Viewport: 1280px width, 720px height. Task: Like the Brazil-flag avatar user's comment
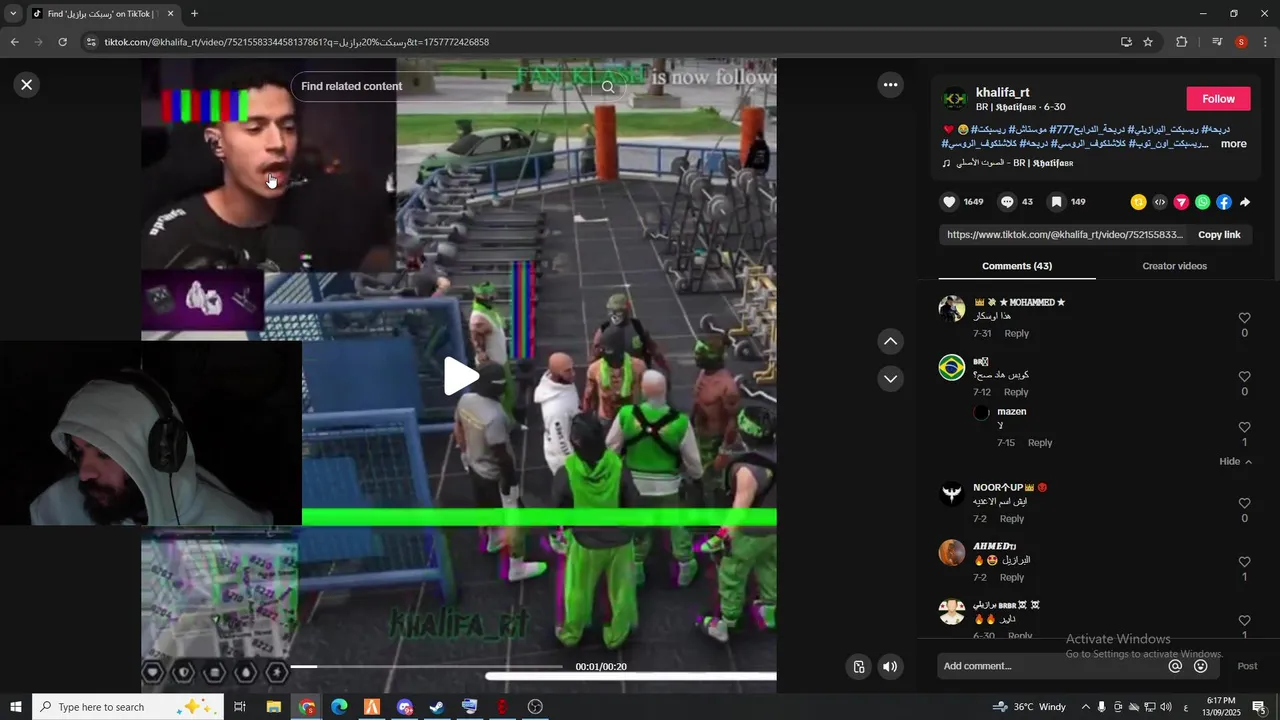pyautogui.click(x=1244, y=377)
